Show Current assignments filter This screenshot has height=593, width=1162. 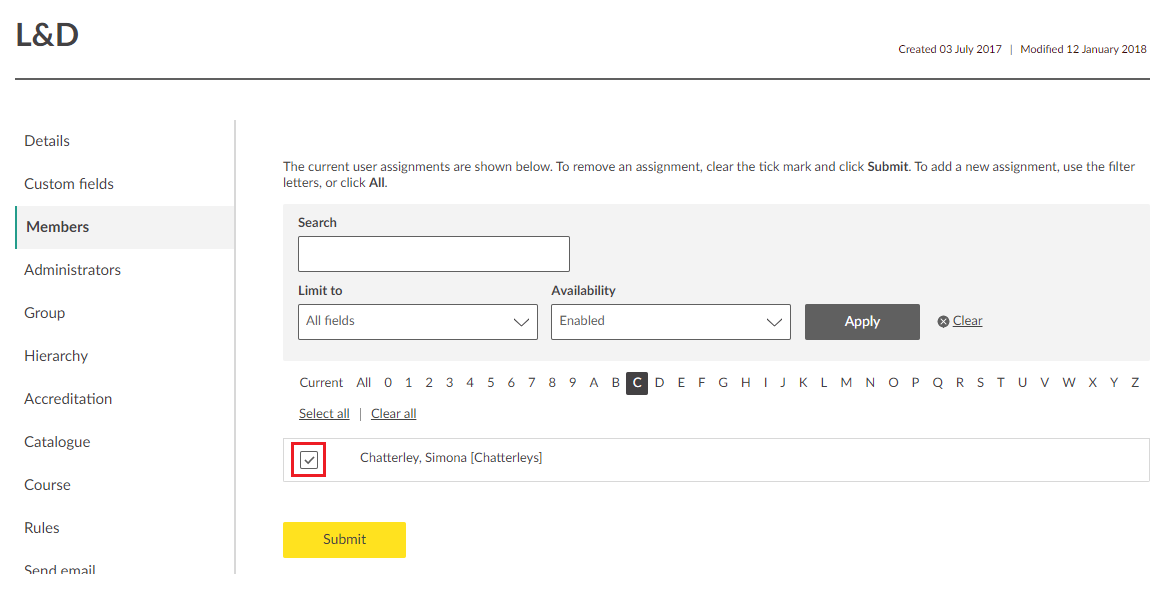tap(321, 383)
